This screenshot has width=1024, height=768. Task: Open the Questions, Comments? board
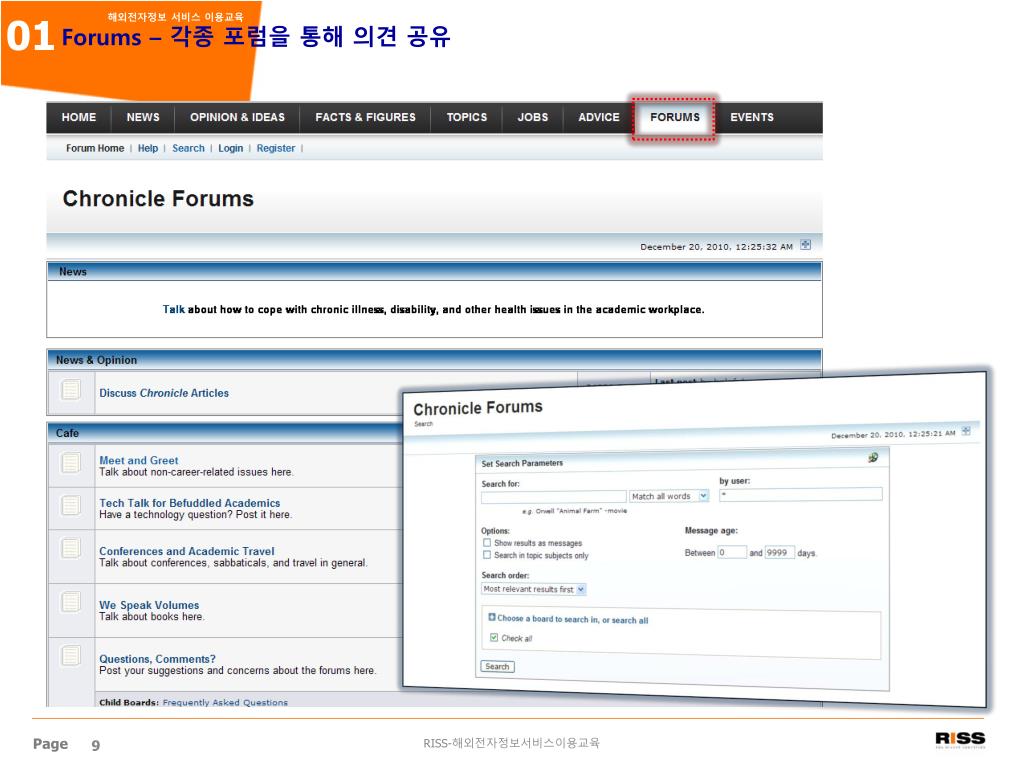[157, 659]
